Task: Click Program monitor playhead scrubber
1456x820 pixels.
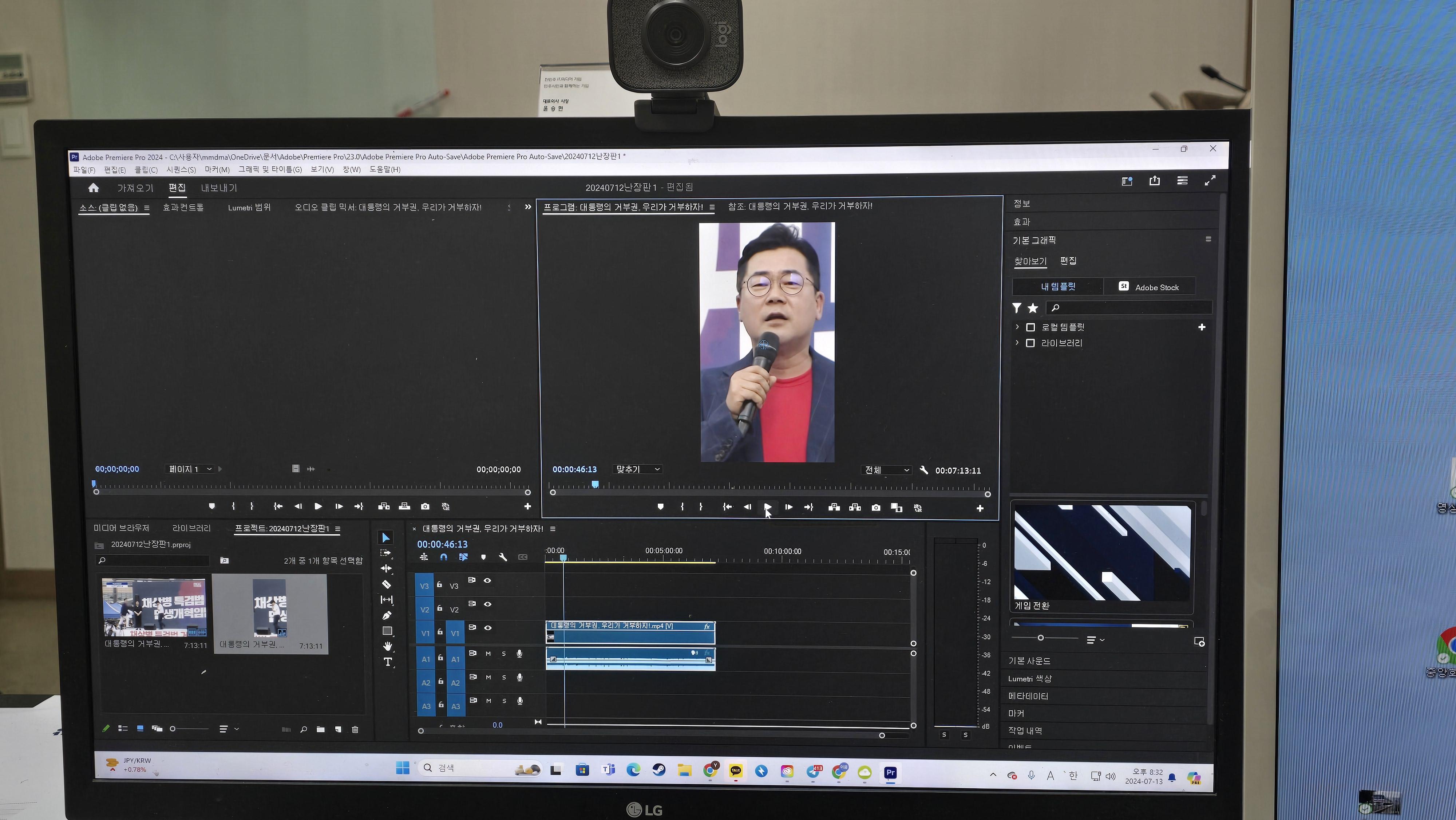Action: pyautogui.click(x=595, y=485)
